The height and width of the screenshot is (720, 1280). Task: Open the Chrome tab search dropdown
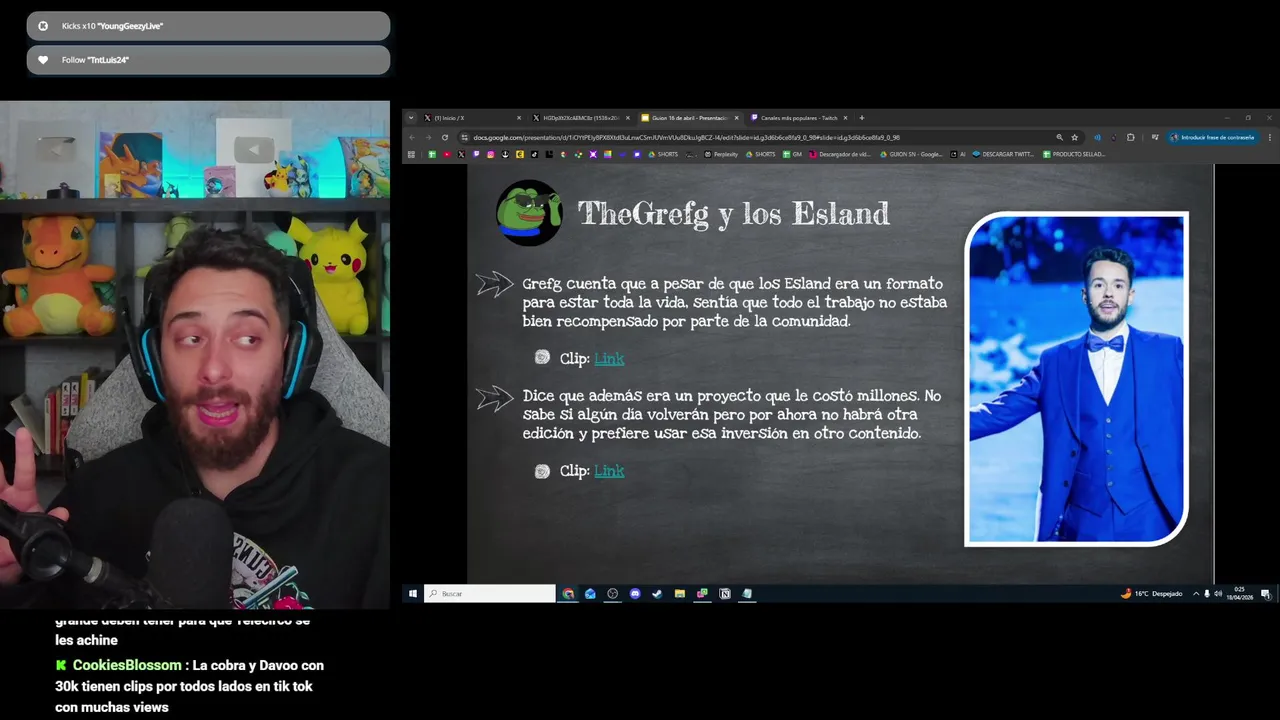click(410, 118)
